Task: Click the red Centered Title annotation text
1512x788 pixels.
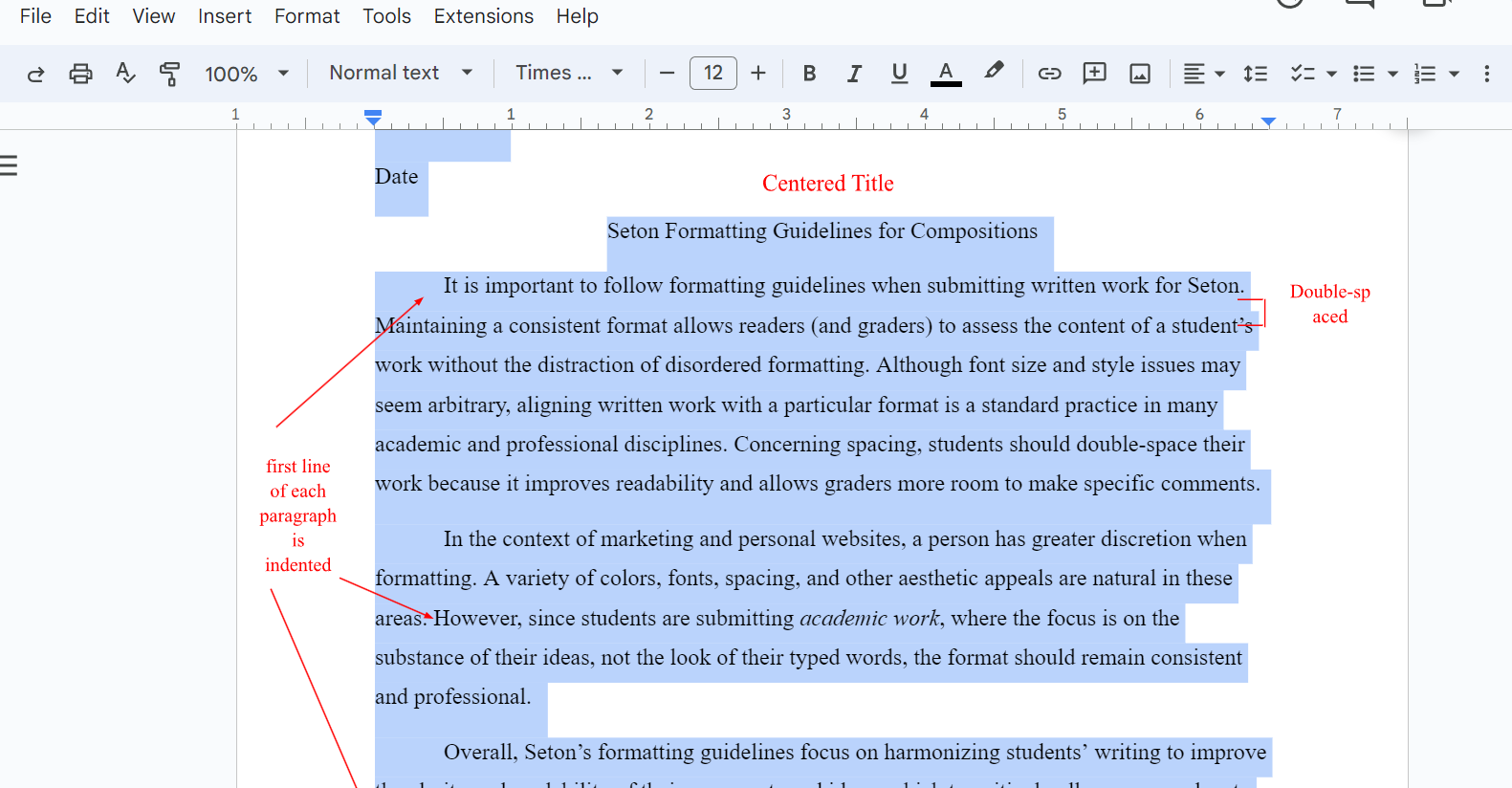Action: click(828, 183)
